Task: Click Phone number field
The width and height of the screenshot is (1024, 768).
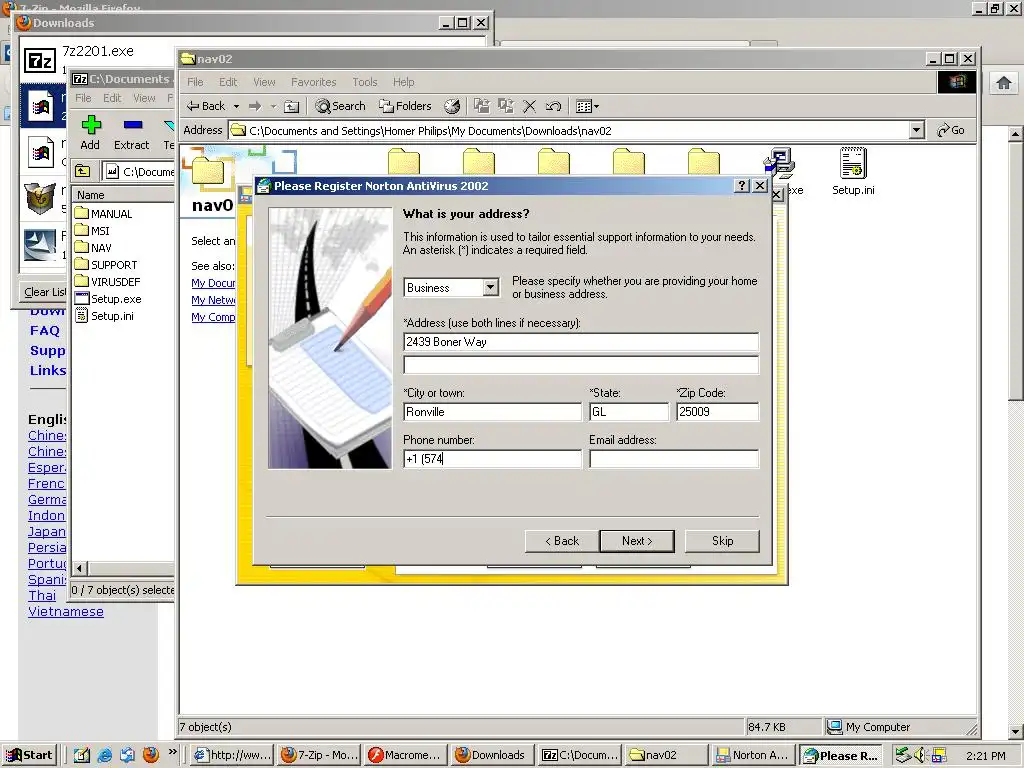Action: (492, 458)
